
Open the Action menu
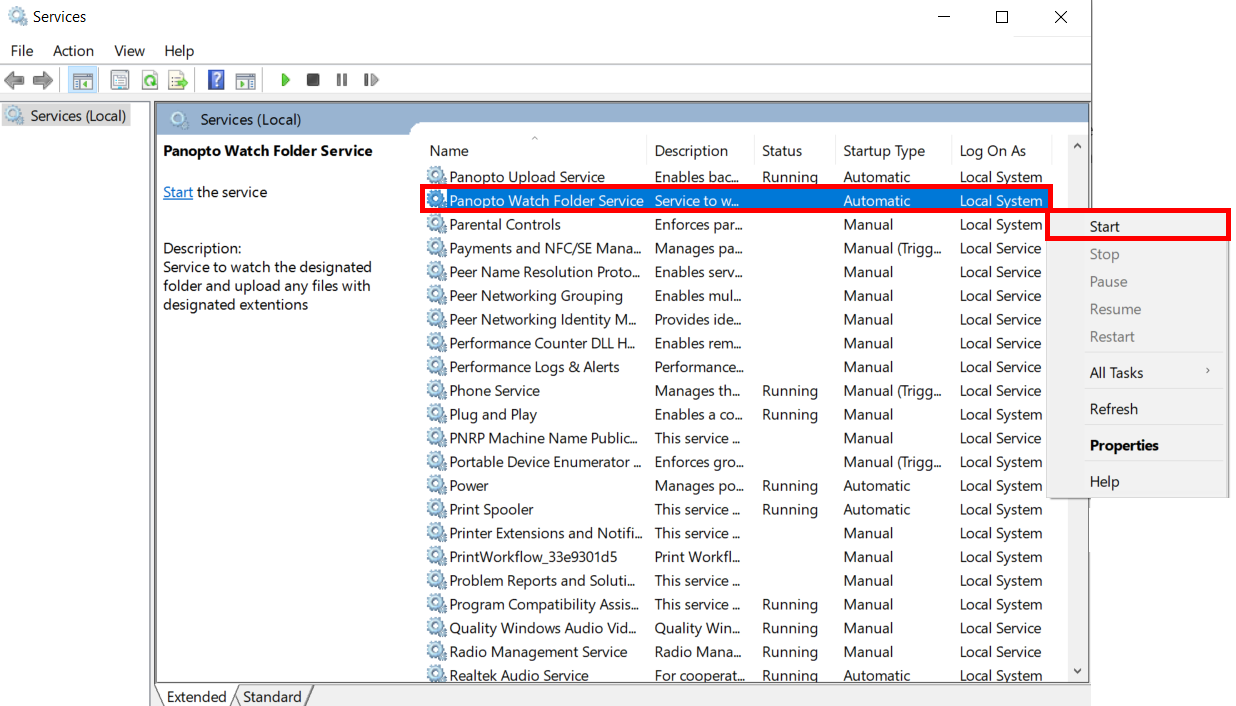(73, 51)
